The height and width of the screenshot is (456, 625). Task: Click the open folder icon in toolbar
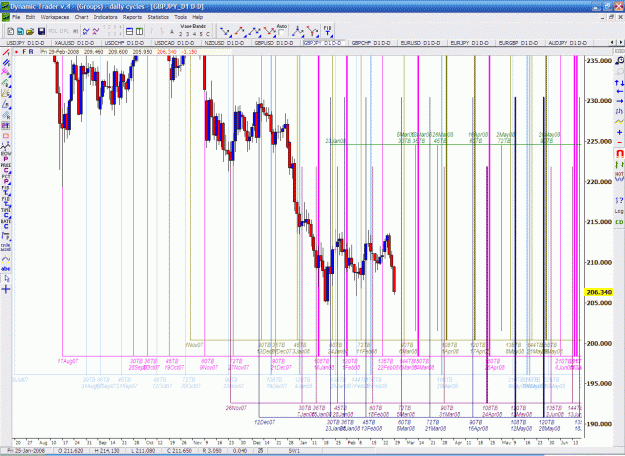[30, 31]
